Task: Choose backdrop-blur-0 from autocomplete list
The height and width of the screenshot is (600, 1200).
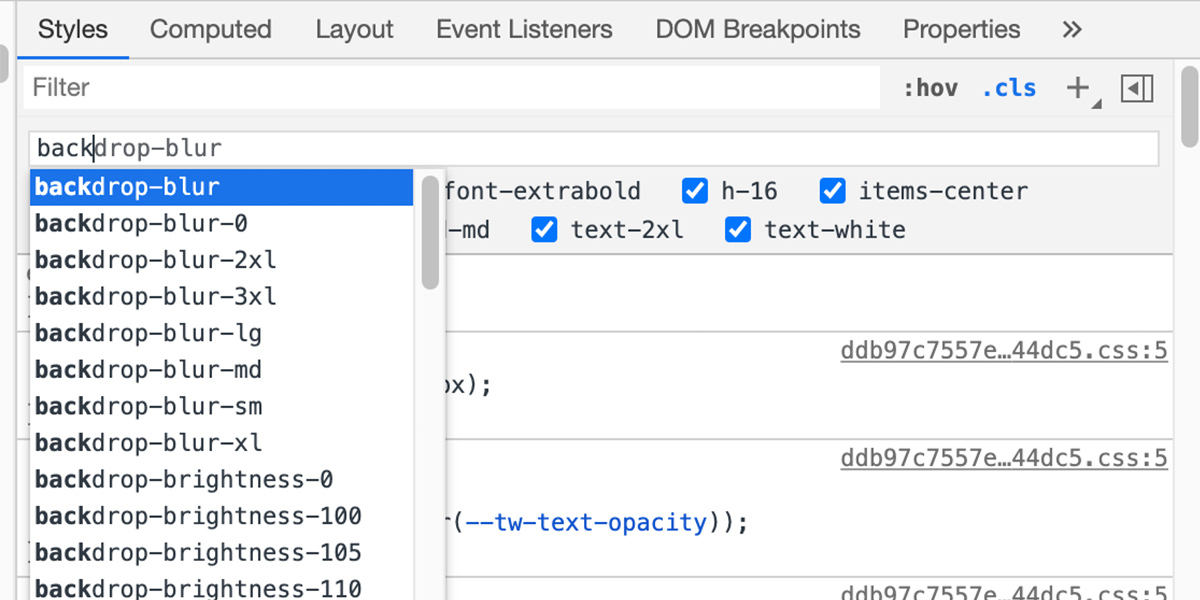Action: (221, 223)
